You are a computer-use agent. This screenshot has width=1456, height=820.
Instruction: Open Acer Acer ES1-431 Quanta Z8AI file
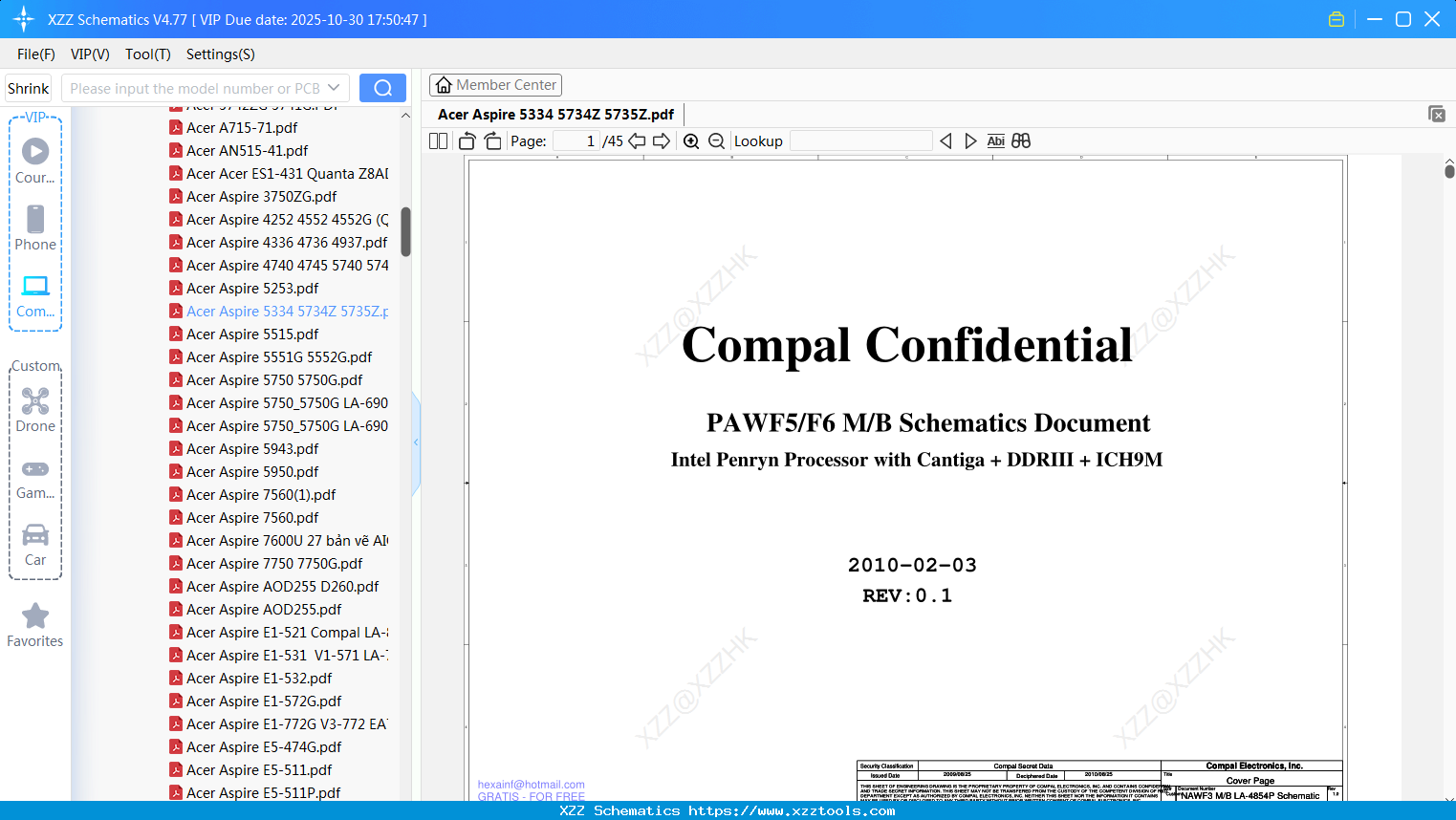[x=279, y=173]
